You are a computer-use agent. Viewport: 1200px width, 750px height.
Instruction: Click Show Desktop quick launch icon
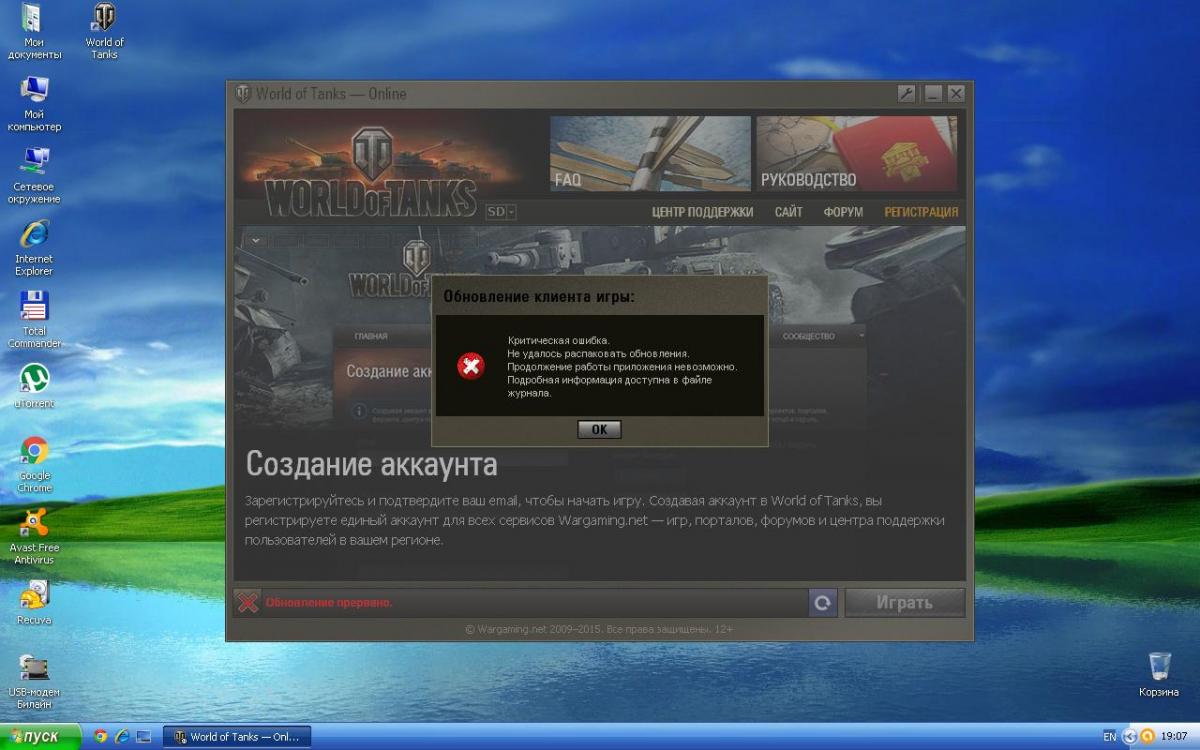(x=143, y=737)
